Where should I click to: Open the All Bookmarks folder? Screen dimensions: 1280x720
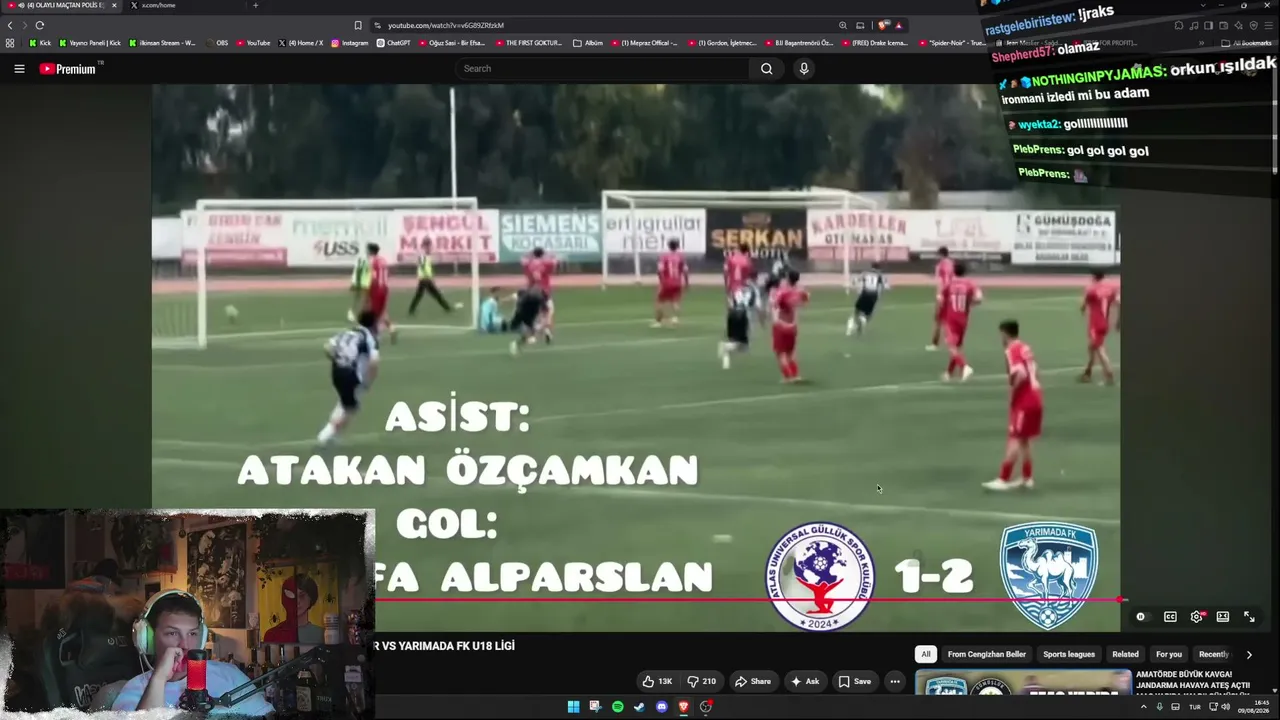pyautogui.click(x=1248, y=43)
